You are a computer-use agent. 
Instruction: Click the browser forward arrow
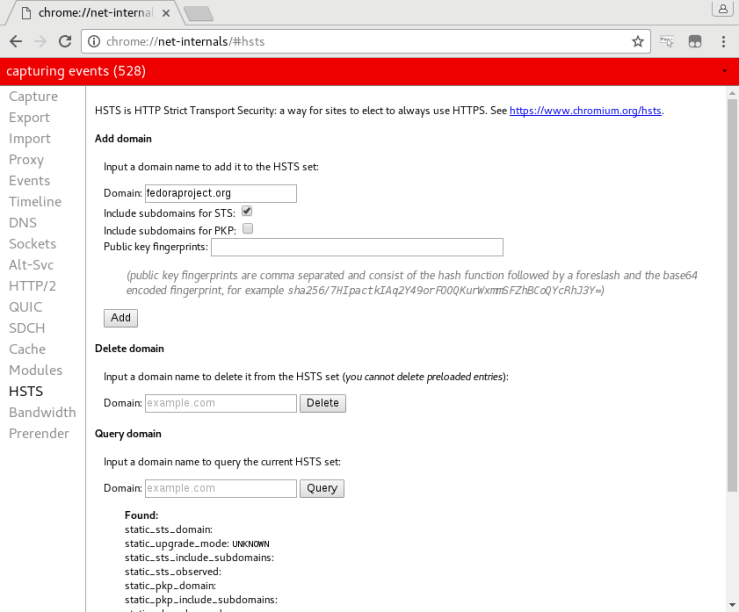click(x=41, y=41)
